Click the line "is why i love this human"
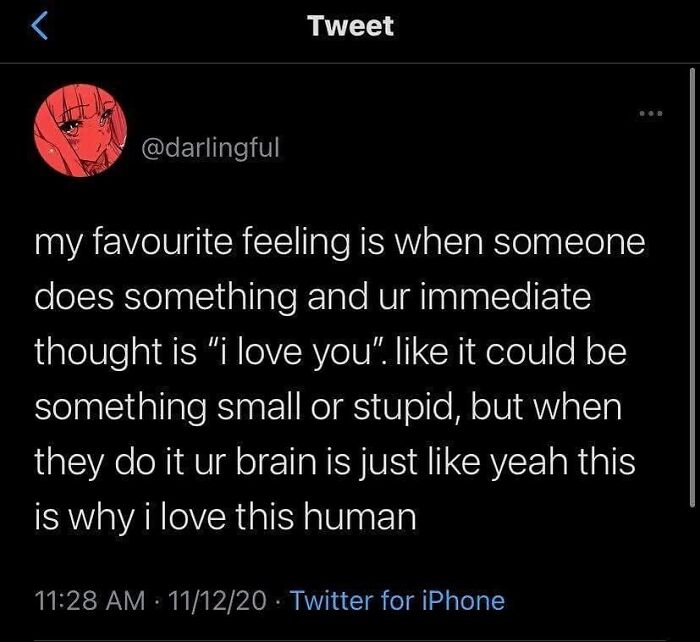Viewport: 700px width, 642px height. [x=225, y=518]
